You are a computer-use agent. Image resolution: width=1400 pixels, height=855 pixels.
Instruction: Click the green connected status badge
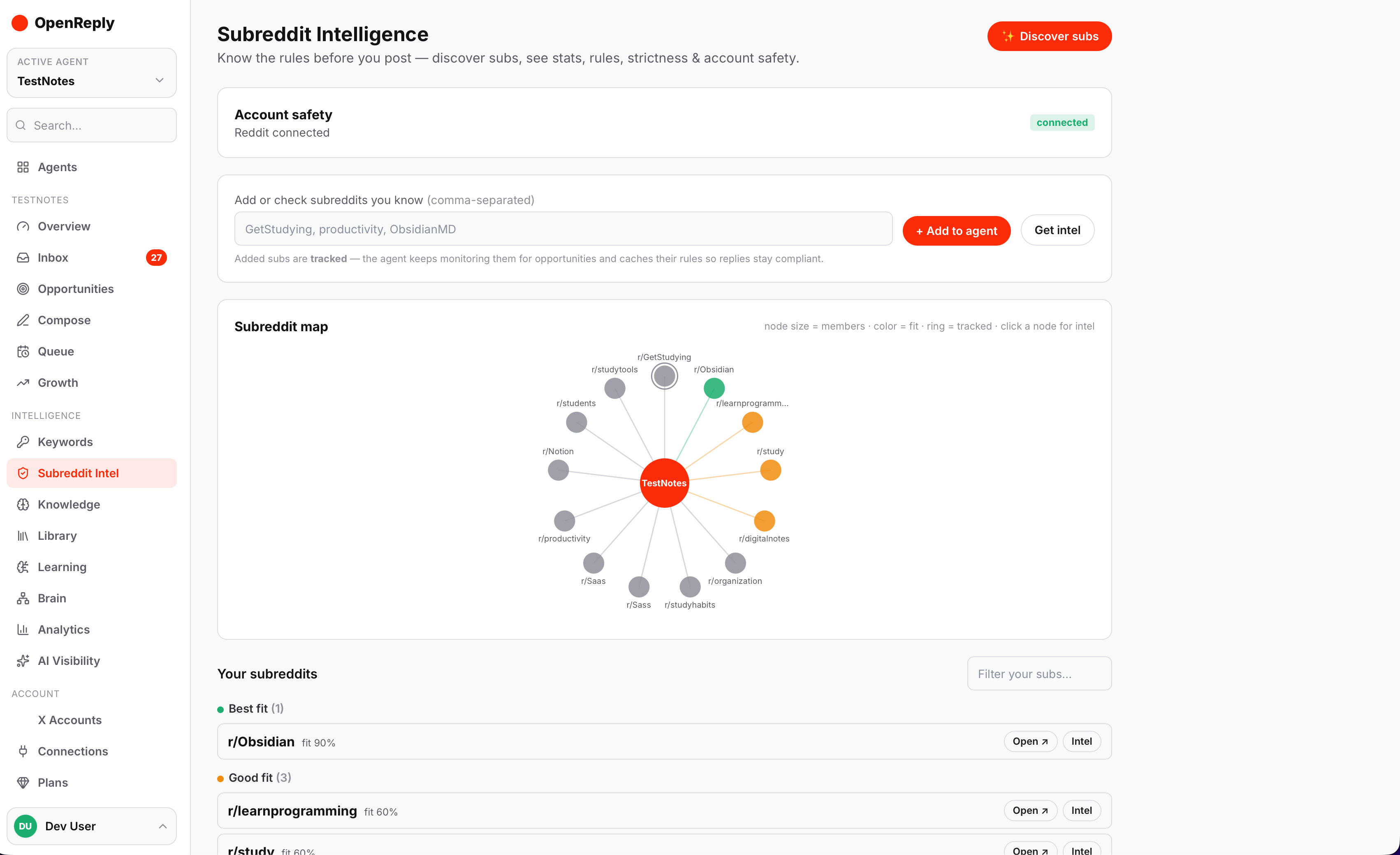[x=1062, y=122]
